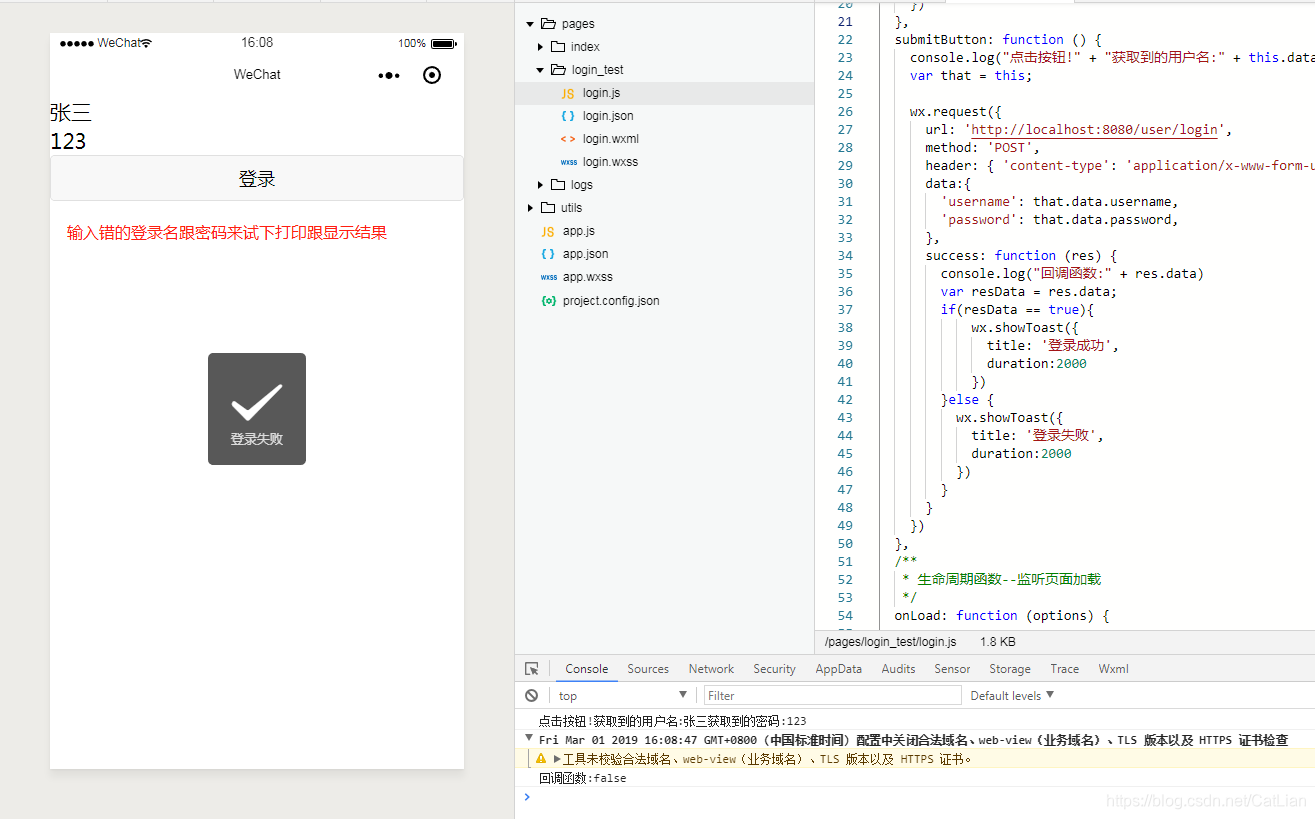Click the braces icon beside login.json
Image resolution: width=1315 pixels, height=819 pixels.
click(568, 116)
